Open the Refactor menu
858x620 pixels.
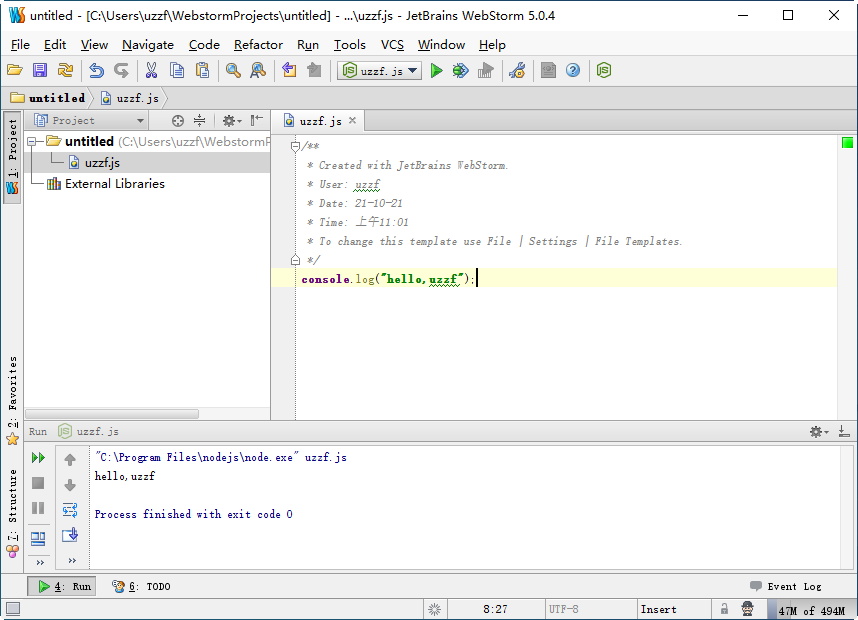pos(258,45)
